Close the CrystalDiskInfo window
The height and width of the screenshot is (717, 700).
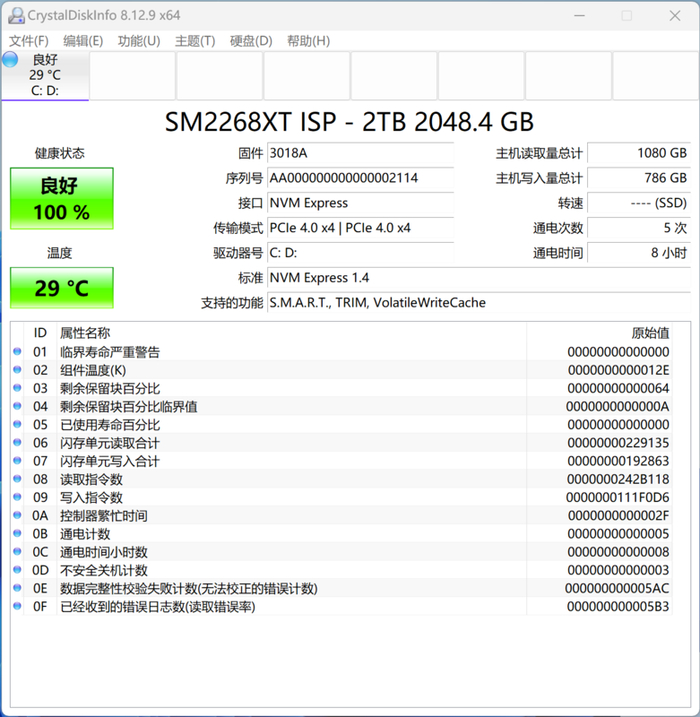[x=675, y=16]
